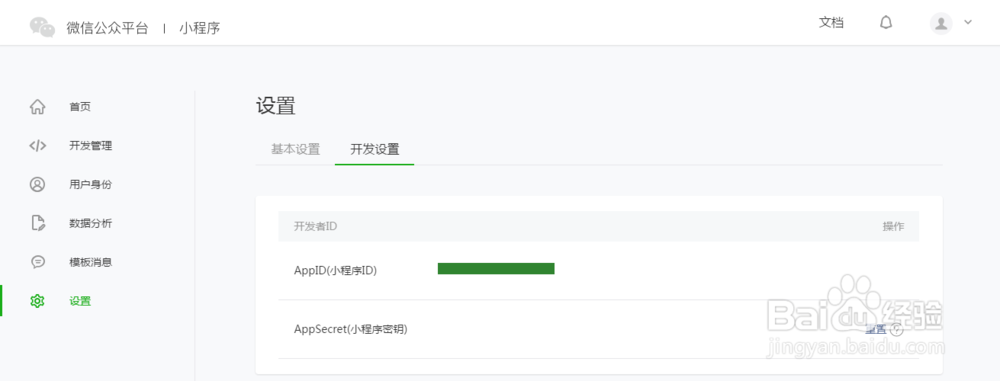Click the 小程序 label in the header
The height and width of the screenshot is (381, 1000).
click(200, 28)
